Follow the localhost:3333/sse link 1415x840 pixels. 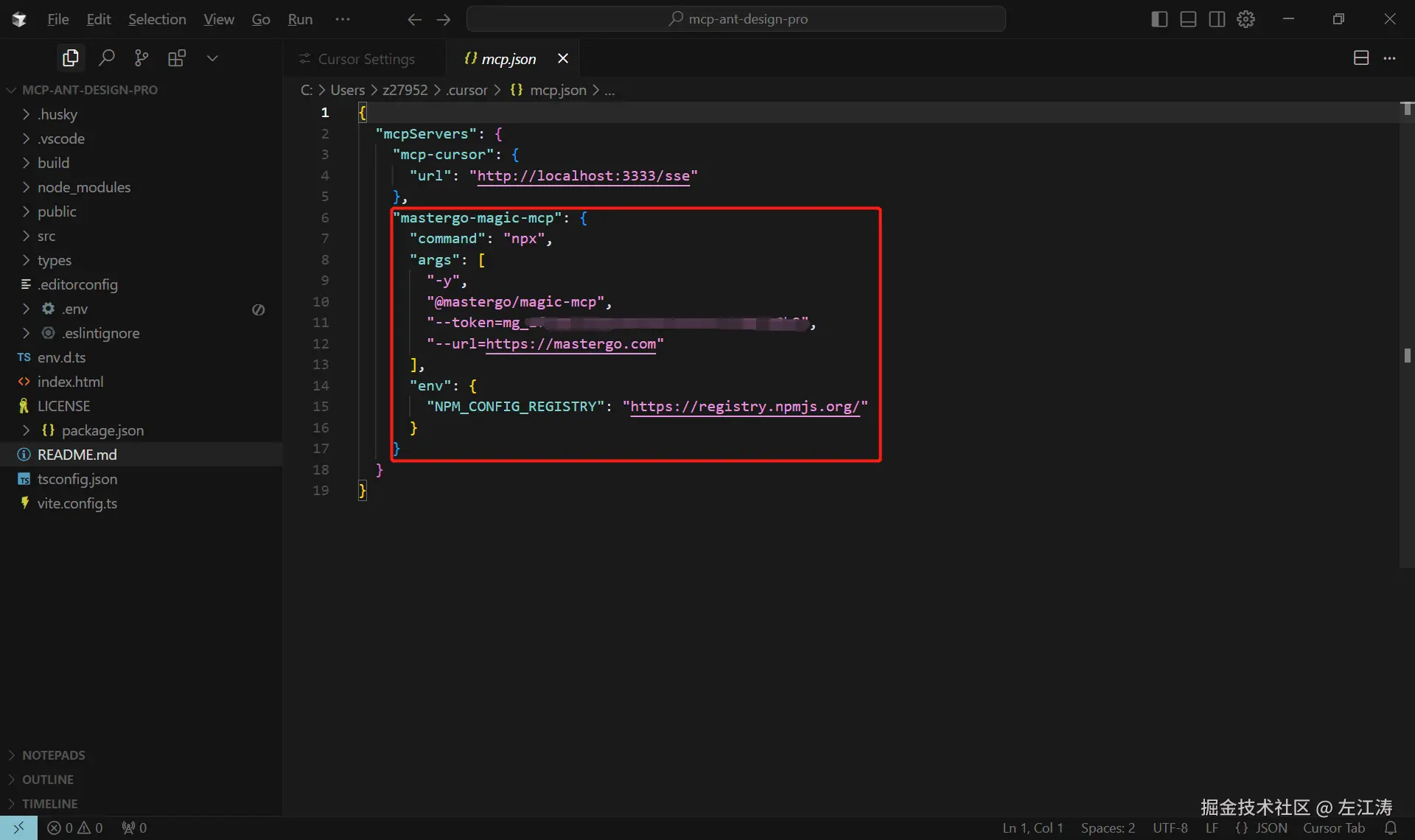coord(584,176)
